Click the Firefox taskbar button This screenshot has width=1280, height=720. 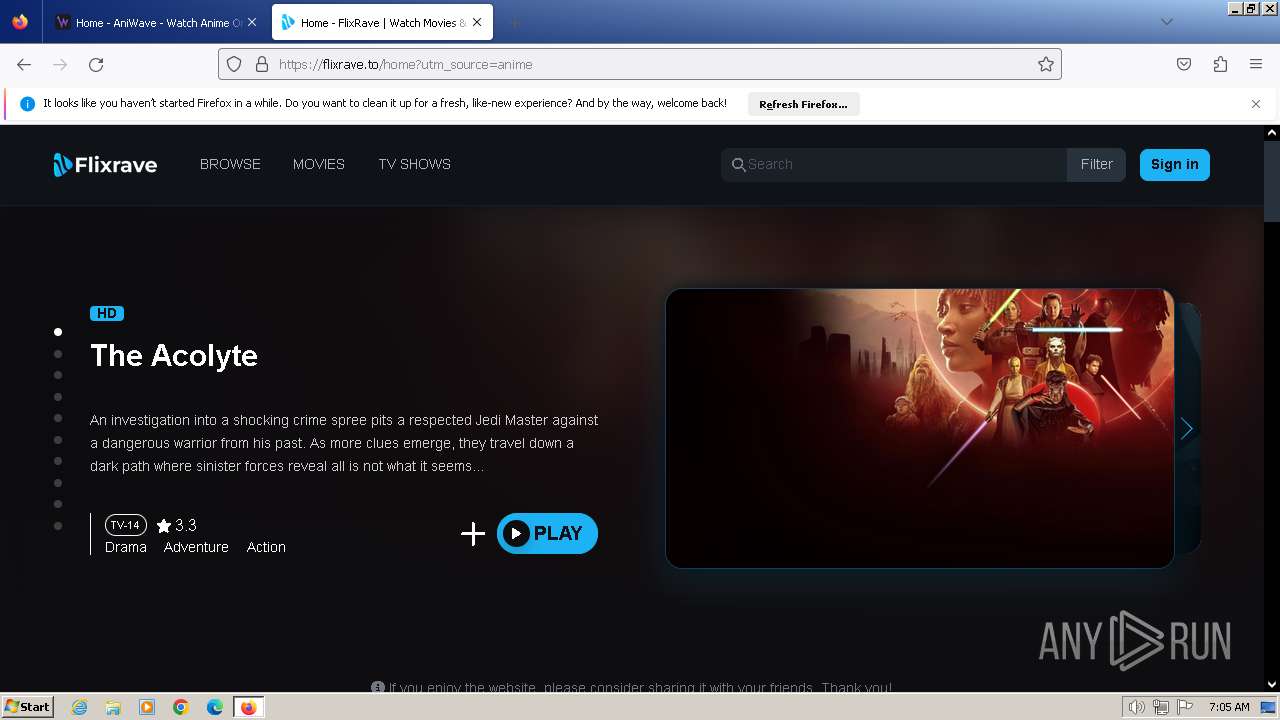pos(248,707)
